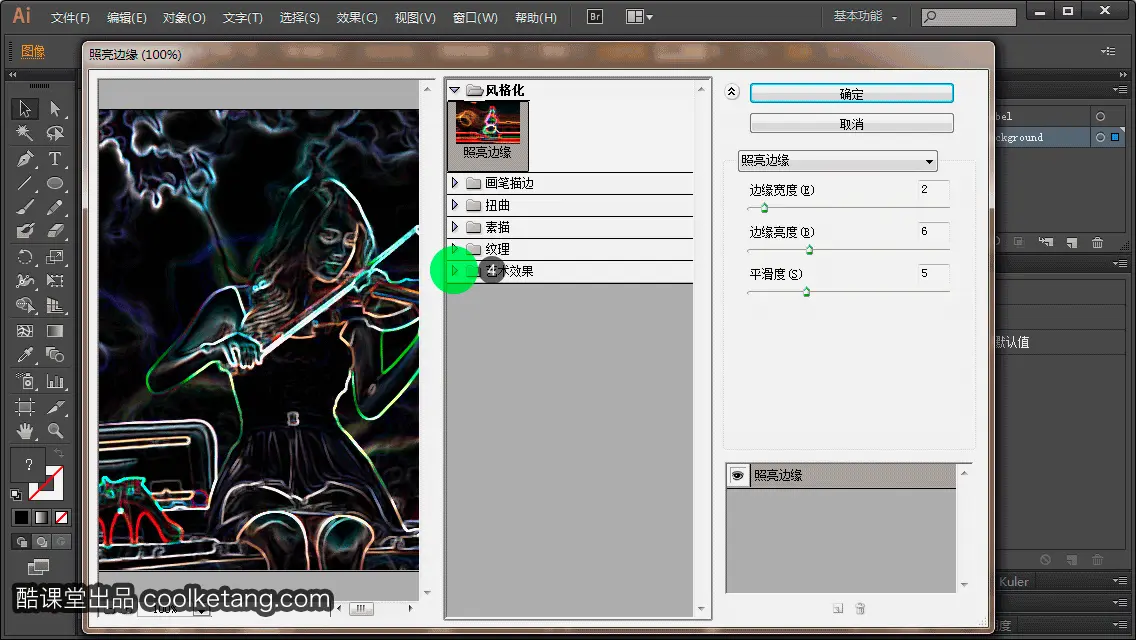1136x640 pixels.
Task: Open the 编辑(E) menu
Action: 127,17
